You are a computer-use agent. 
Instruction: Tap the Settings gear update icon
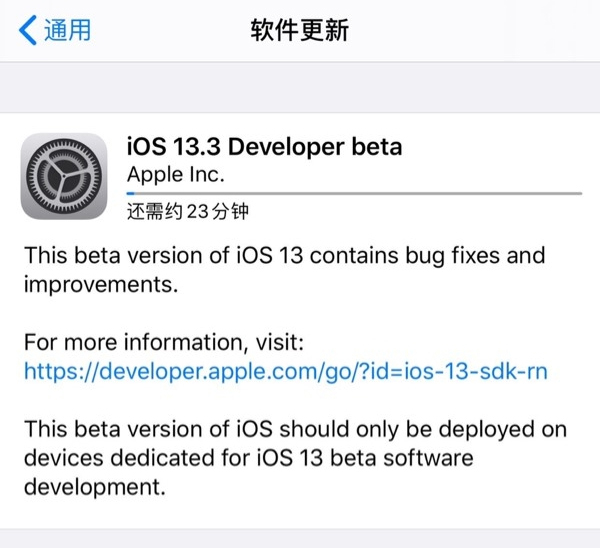64,175
